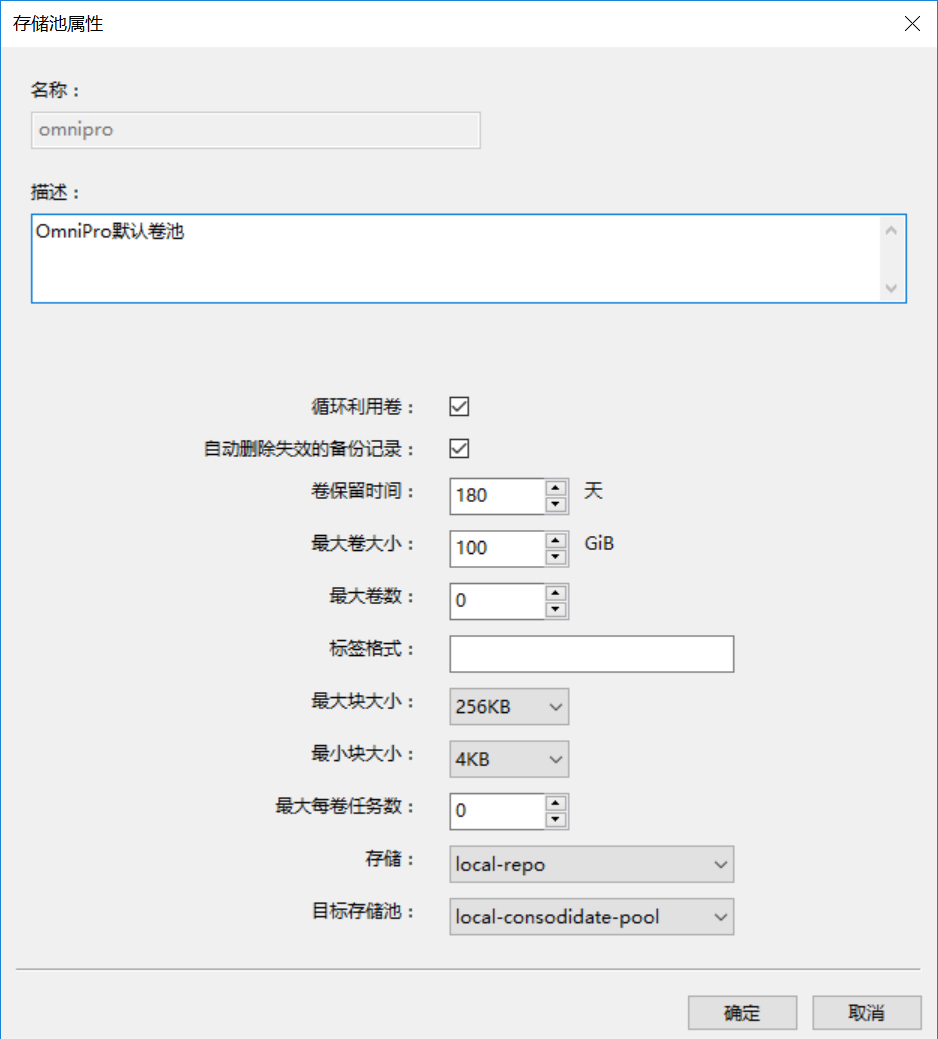Lower 最大卷数 with down spinner arrow
Image resolution: width=938 pixels, height=1039 pixels.
(x=556, y=610)
